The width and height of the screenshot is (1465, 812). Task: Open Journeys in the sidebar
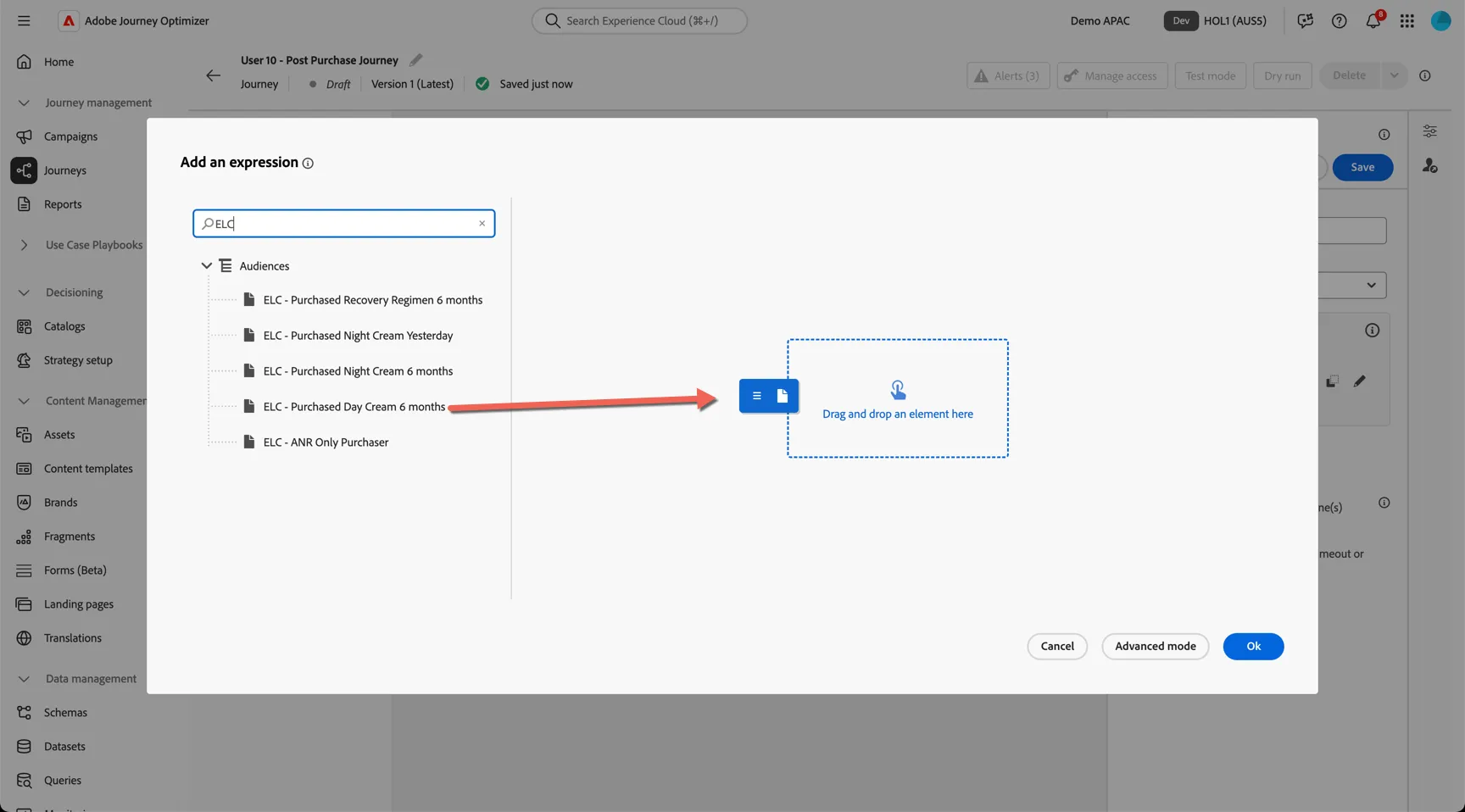[65, 170]
